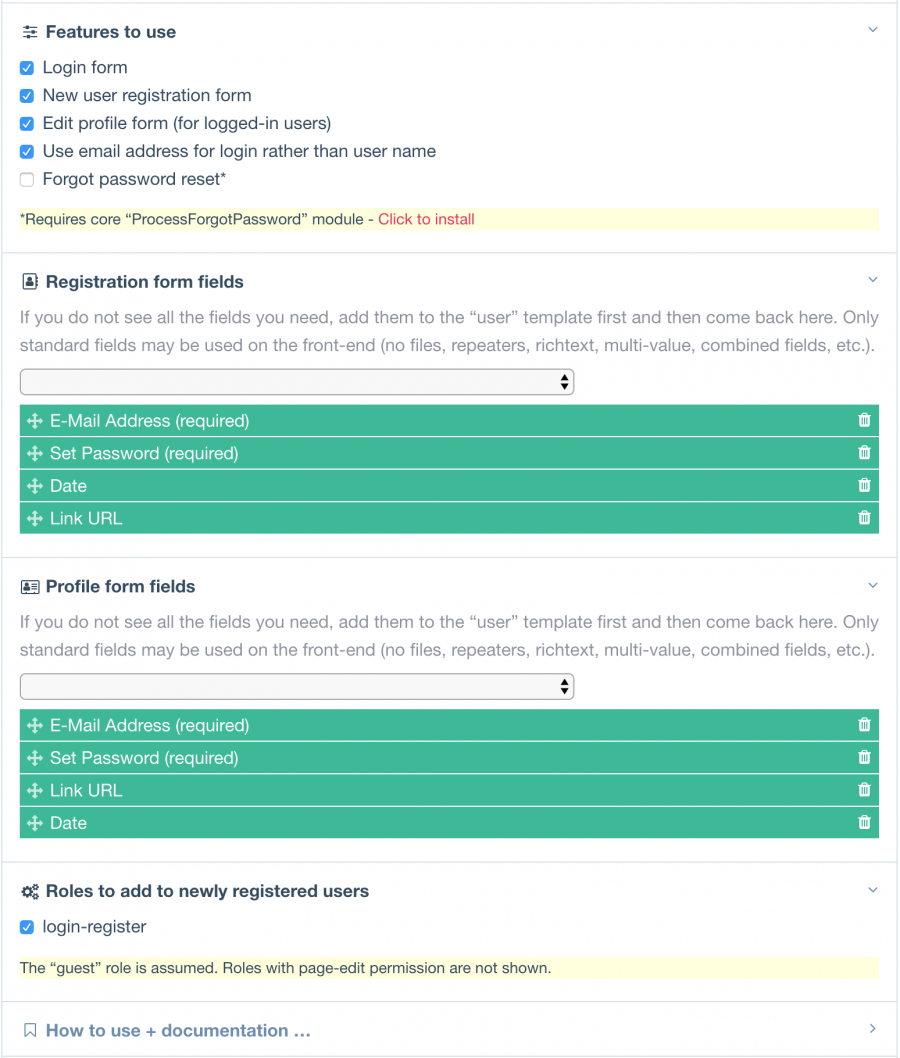Viewport: 900px width, 1058px height.
Task: Remove Link URL from Registration form fields
Action: coord(864,518)
